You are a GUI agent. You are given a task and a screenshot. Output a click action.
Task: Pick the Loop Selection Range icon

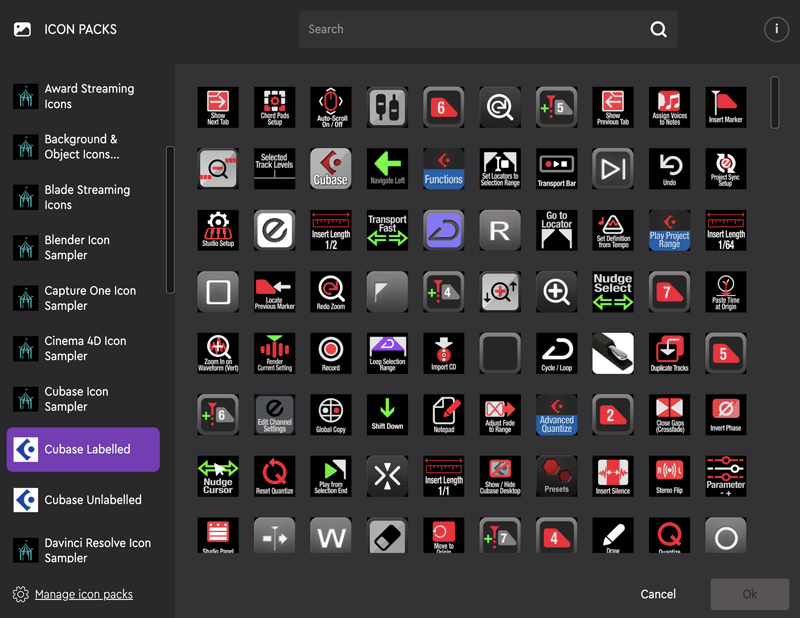pos(387,353)
